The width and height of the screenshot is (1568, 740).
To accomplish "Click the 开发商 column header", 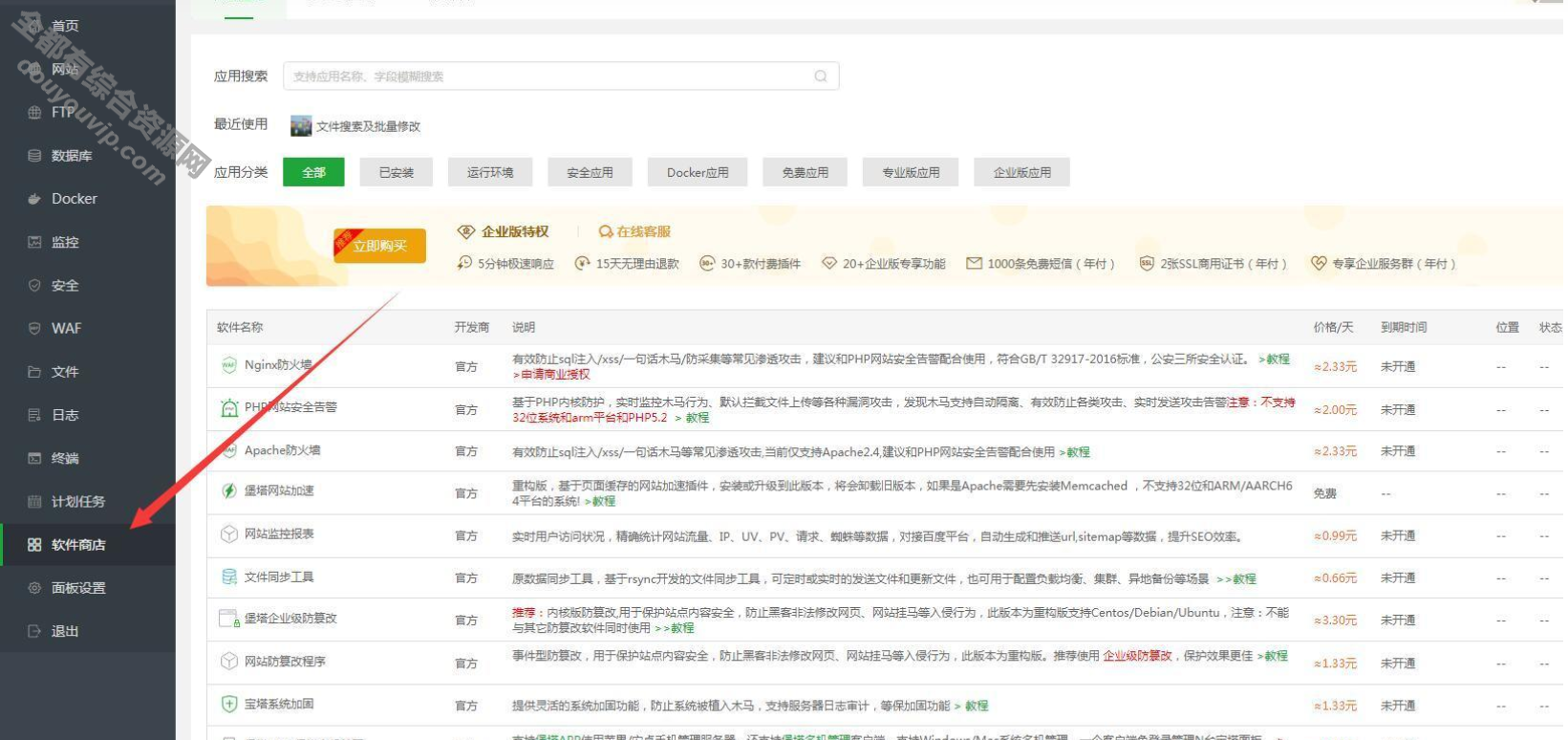I will (472, 327).
